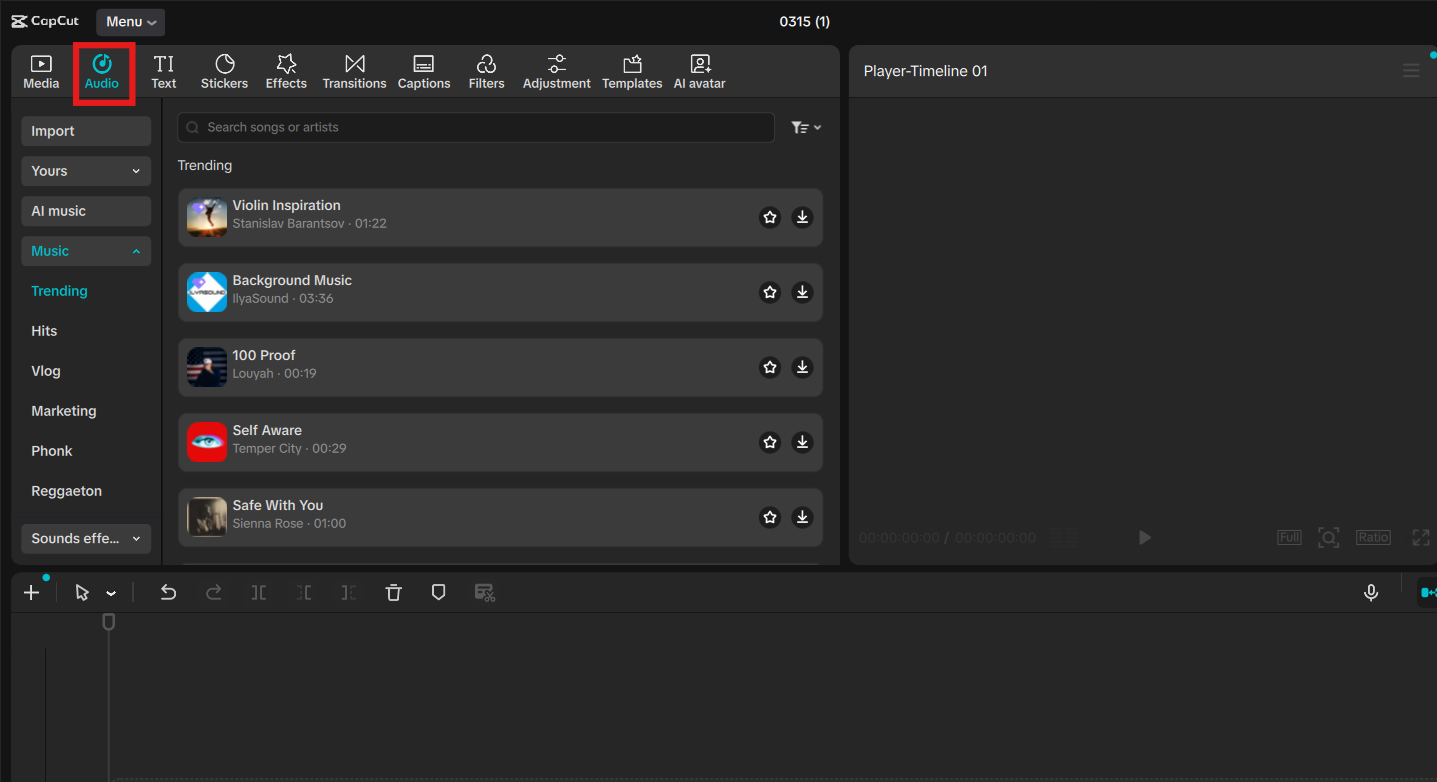Open the Adjustment tab
Viewport: 1437px width, 782px height.
556,72
